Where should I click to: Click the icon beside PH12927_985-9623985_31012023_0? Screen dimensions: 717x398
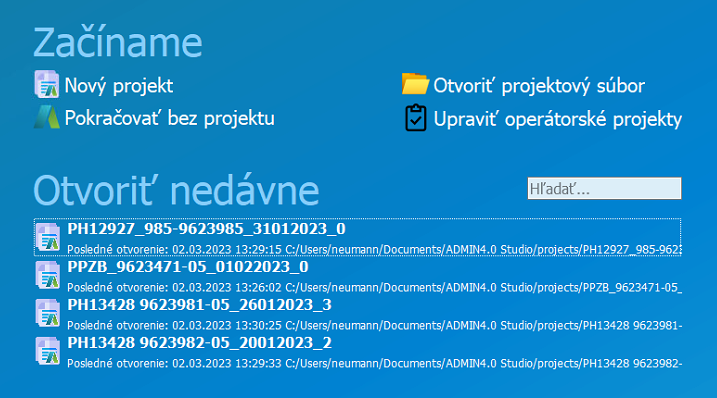48,237
